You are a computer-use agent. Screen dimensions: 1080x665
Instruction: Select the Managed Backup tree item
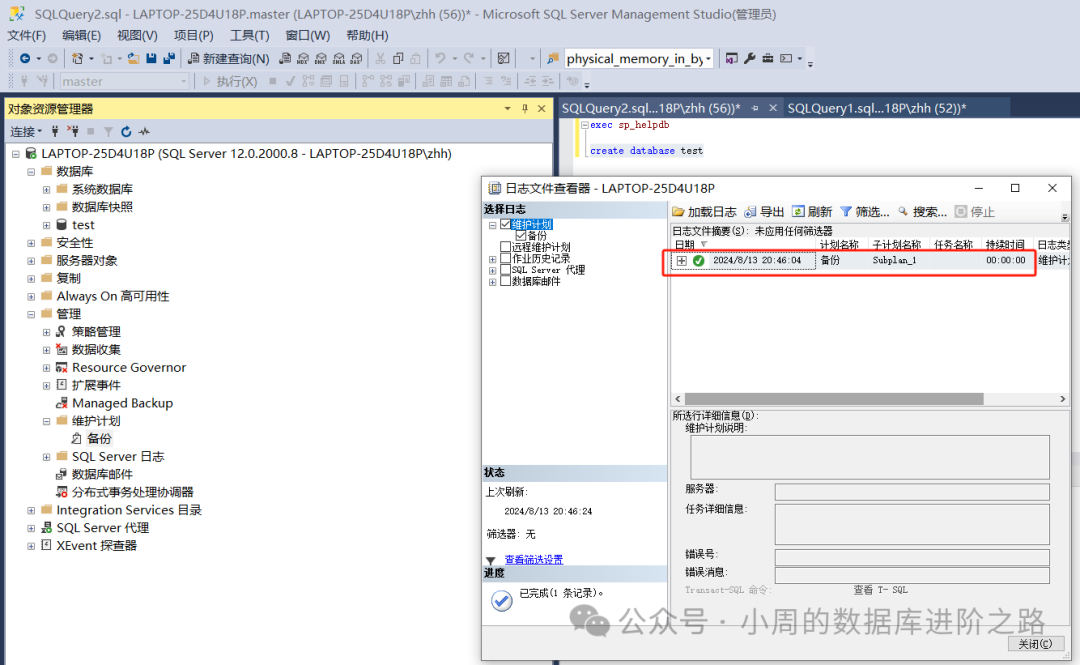(x=114, y=403)
